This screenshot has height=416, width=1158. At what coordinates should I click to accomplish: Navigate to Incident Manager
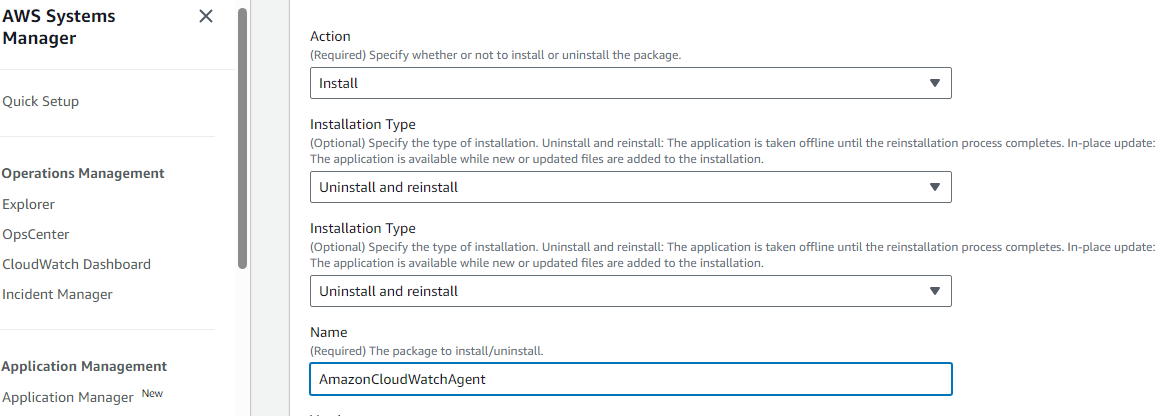point(58,294)
